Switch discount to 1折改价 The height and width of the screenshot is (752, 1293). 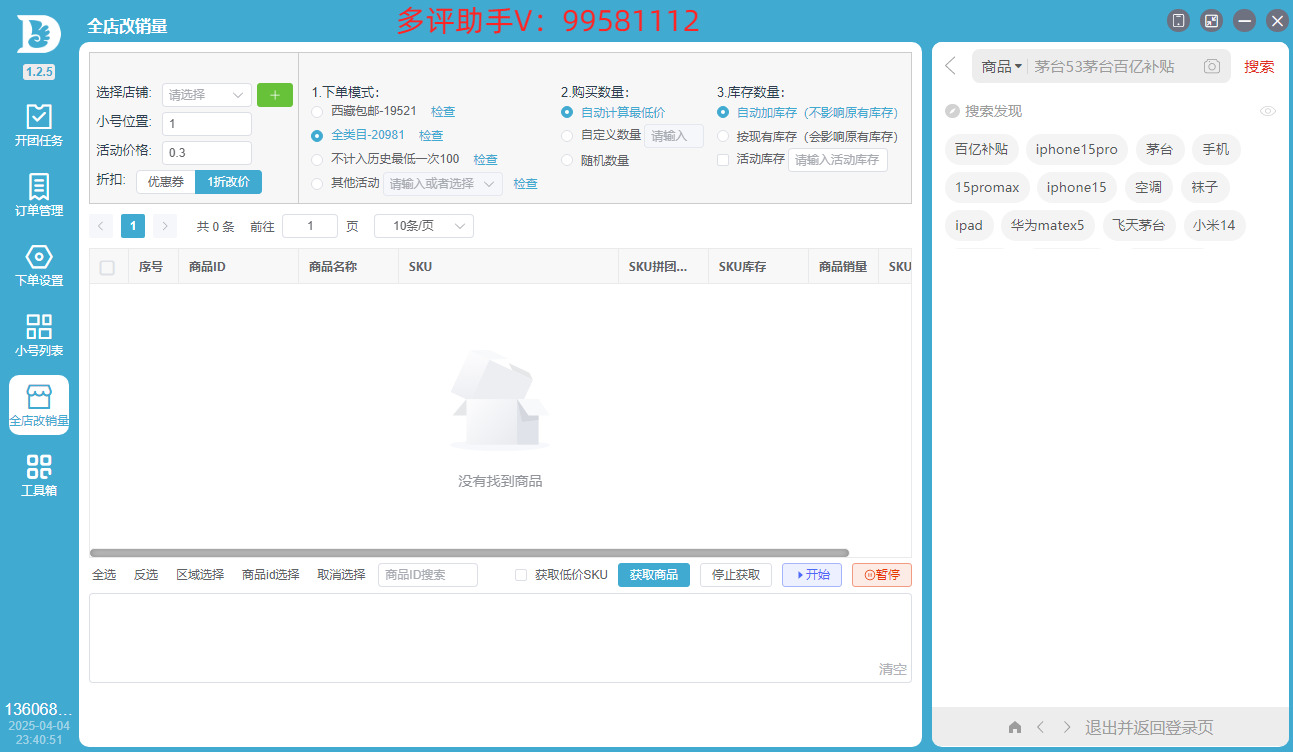(229, 182)
